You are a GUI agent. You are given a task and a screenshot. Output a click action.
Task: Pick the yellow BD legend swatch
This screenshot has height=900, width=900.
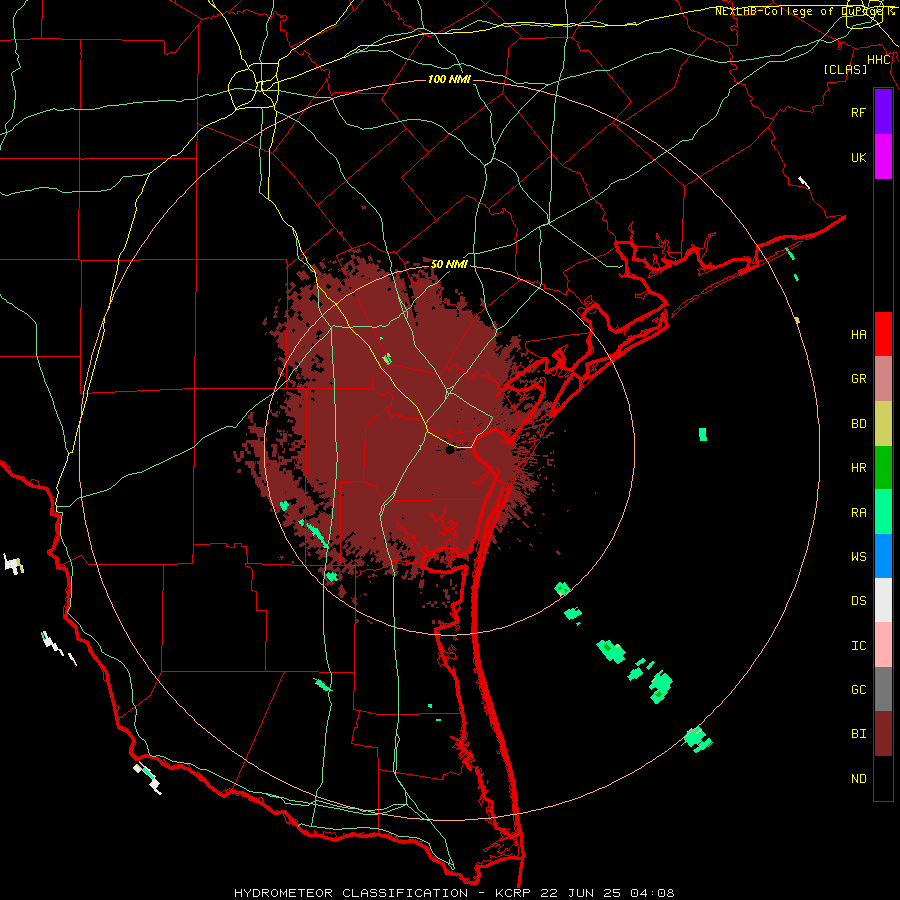coord(883,424)
